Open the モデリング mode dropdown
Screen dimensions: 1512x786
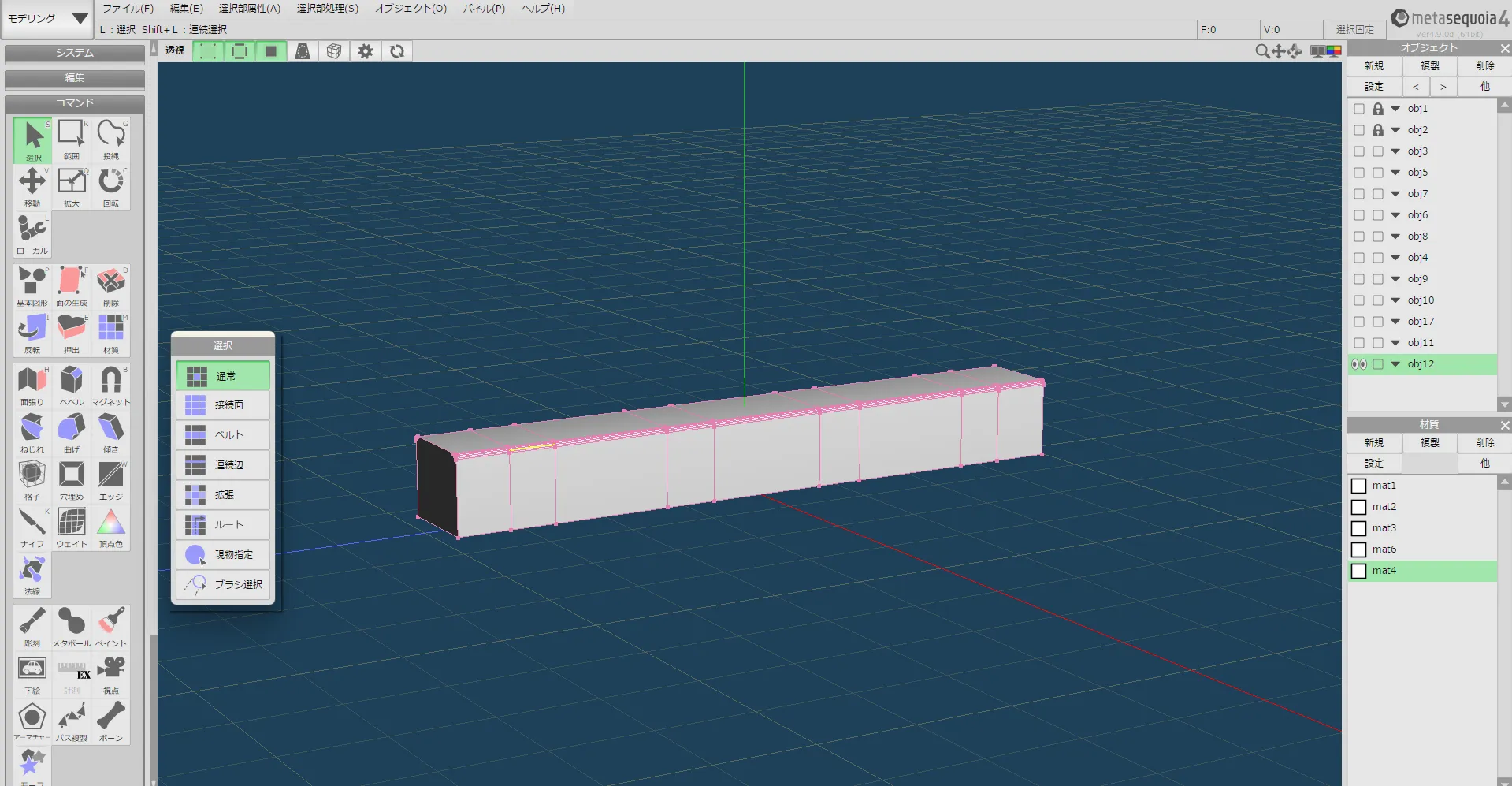click(47, 18)
